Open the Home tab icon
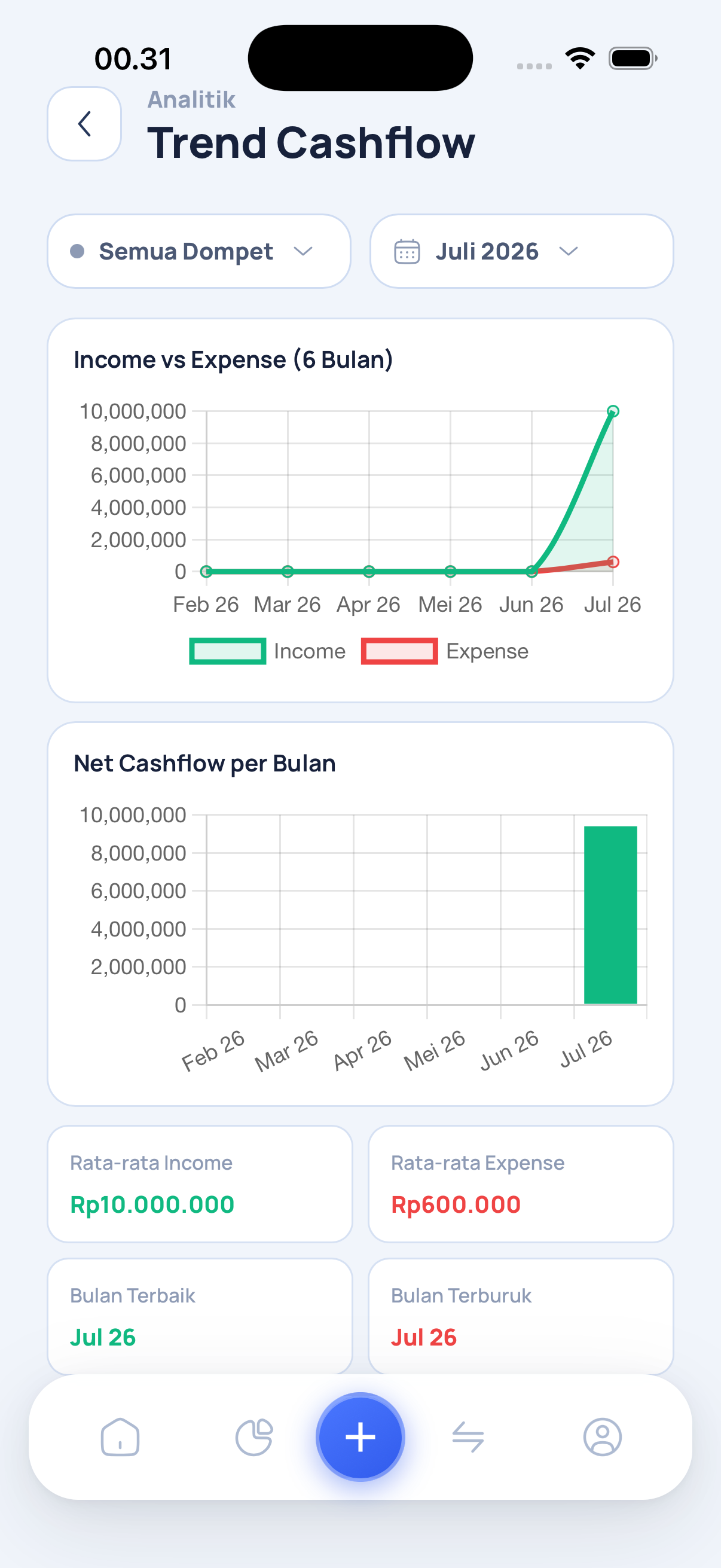 [120, 1437]
